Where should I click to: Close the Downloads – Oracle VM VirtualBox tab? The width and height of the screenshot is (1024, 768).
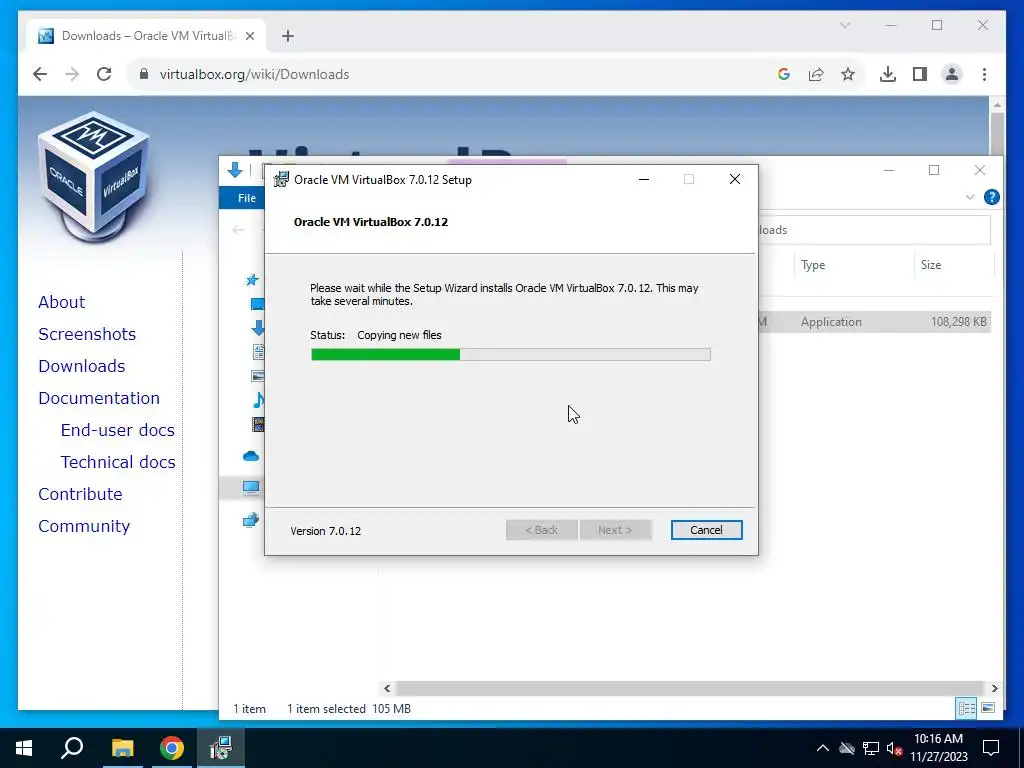click(x=249, y=36)
